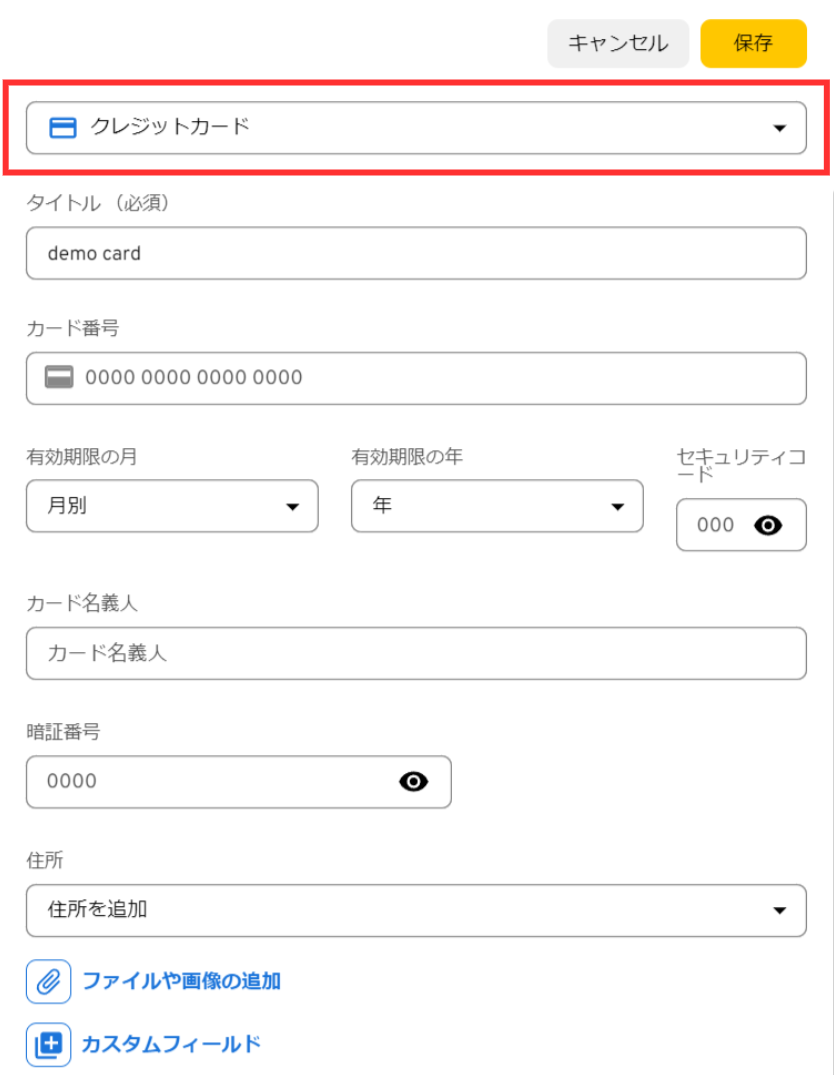The width and height of the screenshot is (834, 1075).
Task: Open ファイルや画像の追加 link
Action: pyautogui.click(x=179, y=981)
